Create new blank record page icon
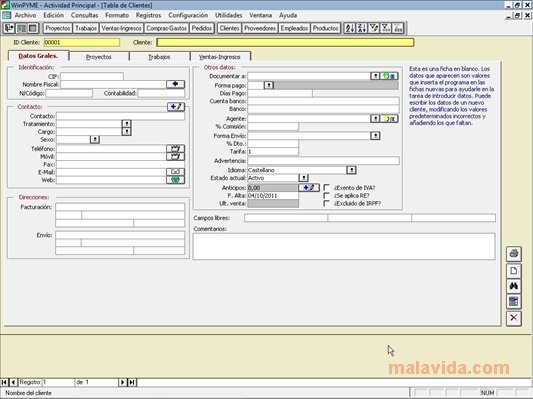Image resolution: width=533 pixels, height=399 pixels. click(x=514, y=271)
